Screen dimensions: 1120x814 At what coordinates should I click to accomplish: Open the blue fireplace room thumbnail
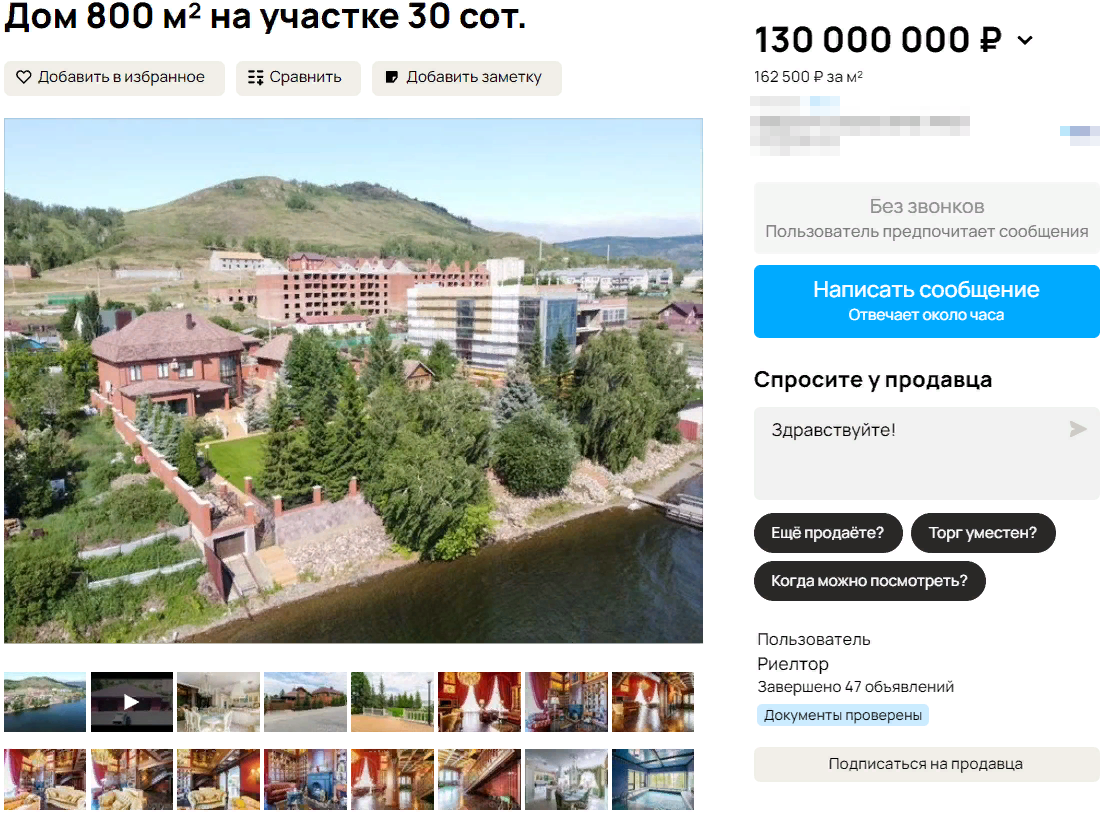[x=305, y=779]
